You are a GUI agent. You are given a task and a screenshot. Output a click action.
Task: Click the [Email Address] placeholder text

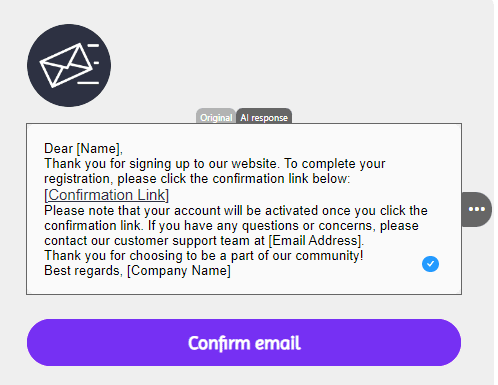[x=316, y=241]
